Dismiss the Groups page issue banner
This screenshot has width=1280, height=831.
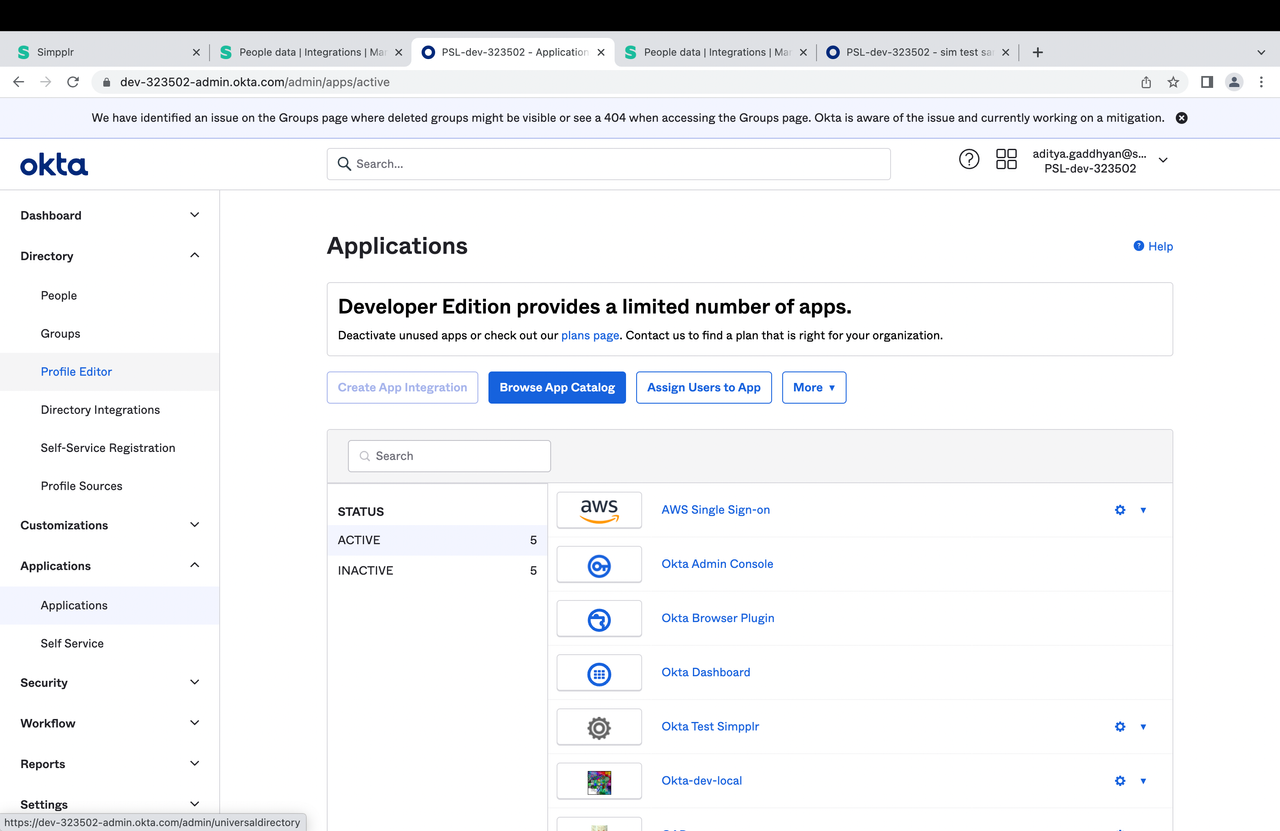[x=1181, y=118]
